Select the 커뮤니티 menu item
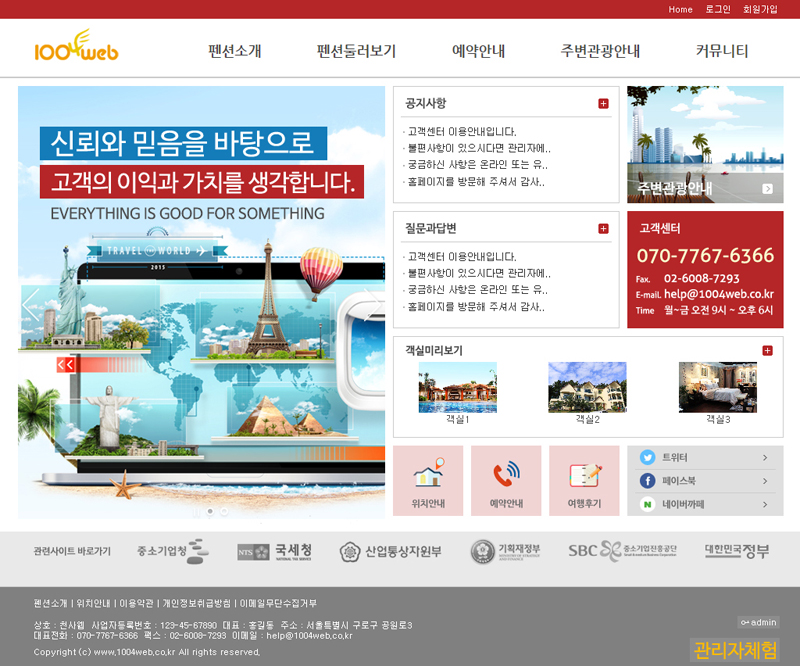 point(722,51)
